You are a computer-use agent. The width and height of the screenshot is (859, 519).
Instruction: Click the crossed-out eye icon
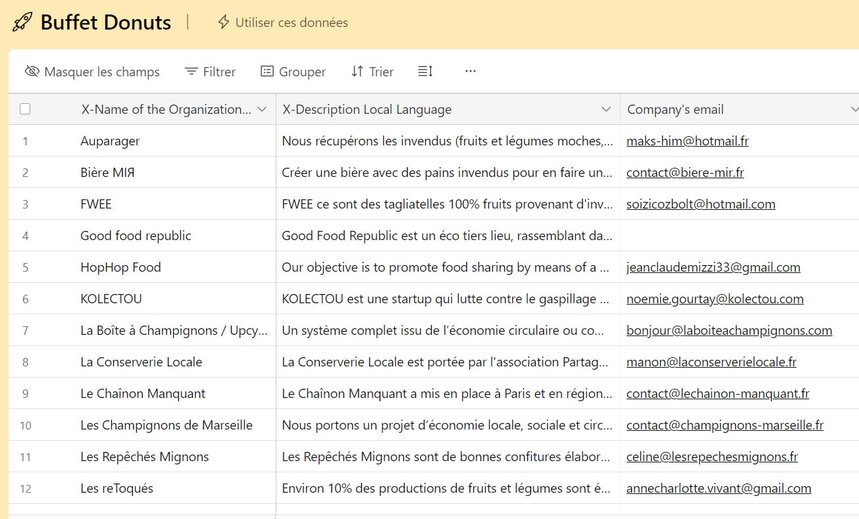[32, 71]
